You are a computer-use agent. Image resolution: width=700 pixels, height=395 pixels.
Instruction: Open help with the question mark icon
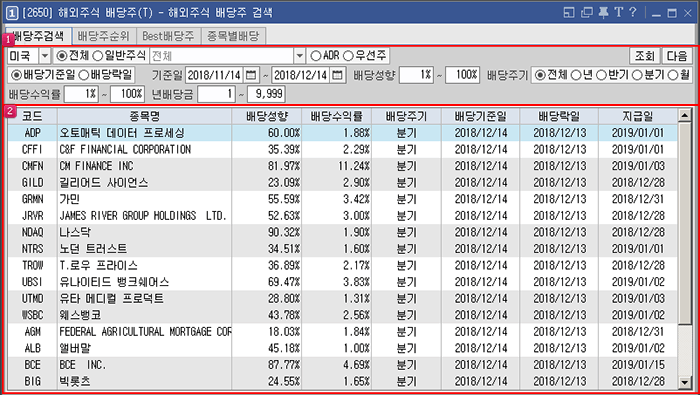[x=633, y=12]
